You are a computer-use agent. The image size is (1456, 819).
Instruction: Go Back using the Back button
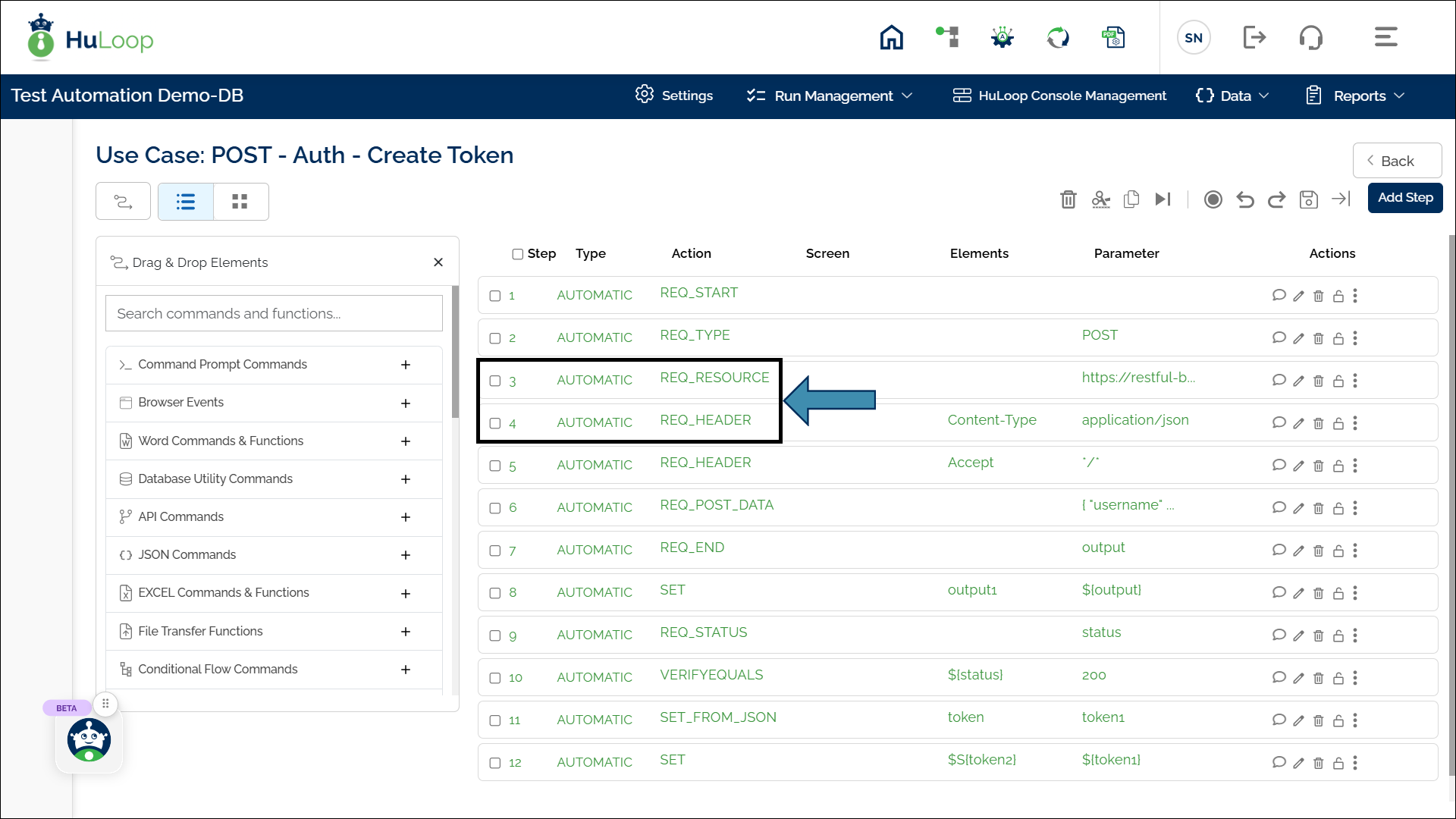click(1396, 161)
